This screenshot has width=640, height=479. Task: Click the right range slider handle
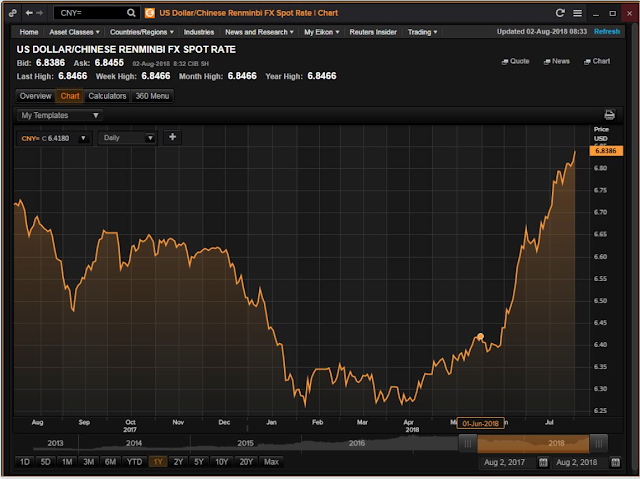(598, 444)
